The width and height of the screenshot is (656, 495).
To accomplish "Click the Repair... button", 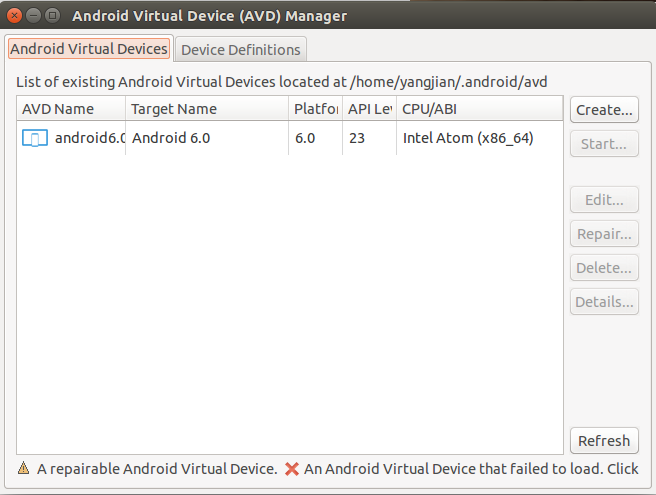I will (x=604, y=233).
